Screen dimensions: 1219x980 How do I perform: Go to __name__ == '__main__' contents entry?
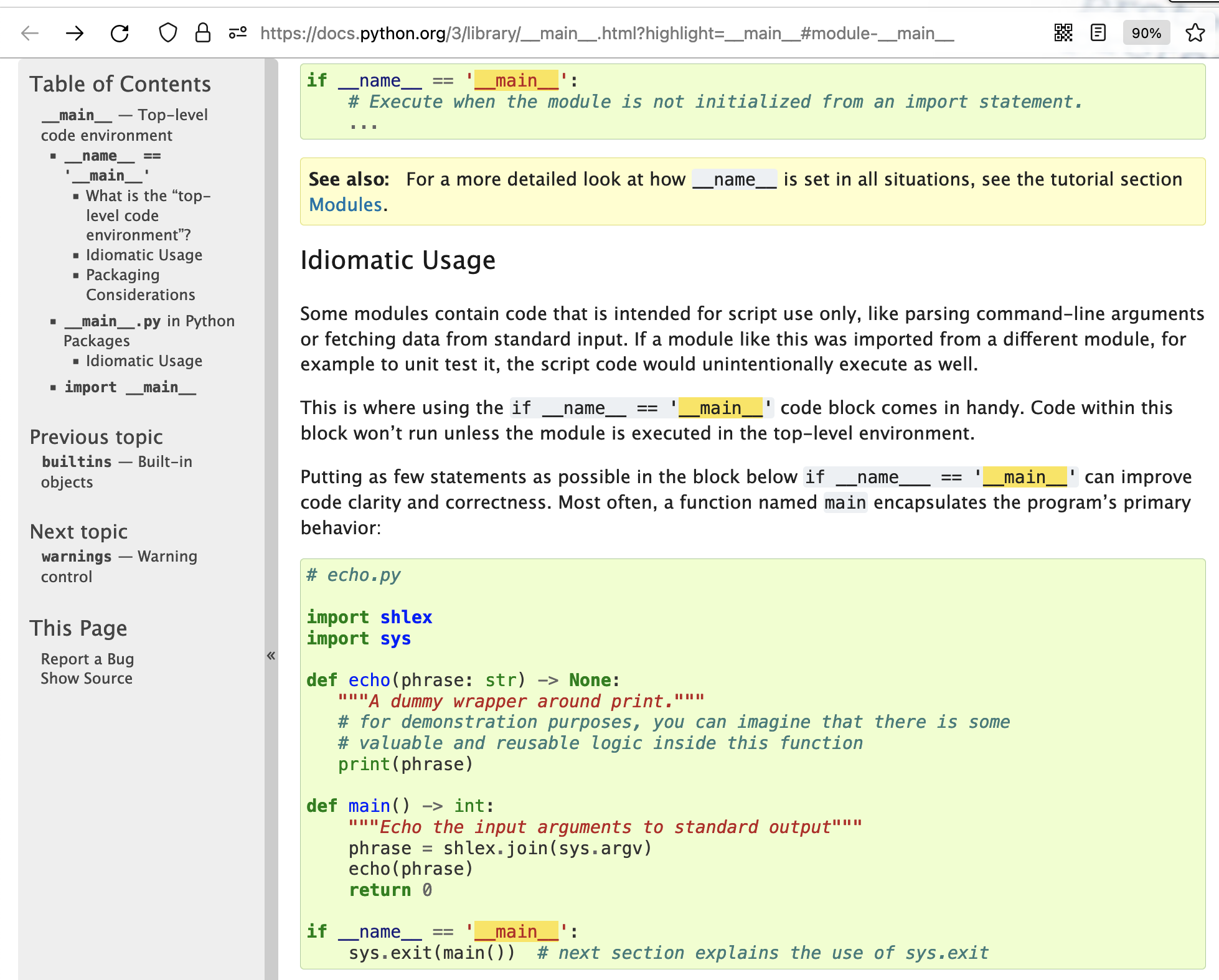113,166
